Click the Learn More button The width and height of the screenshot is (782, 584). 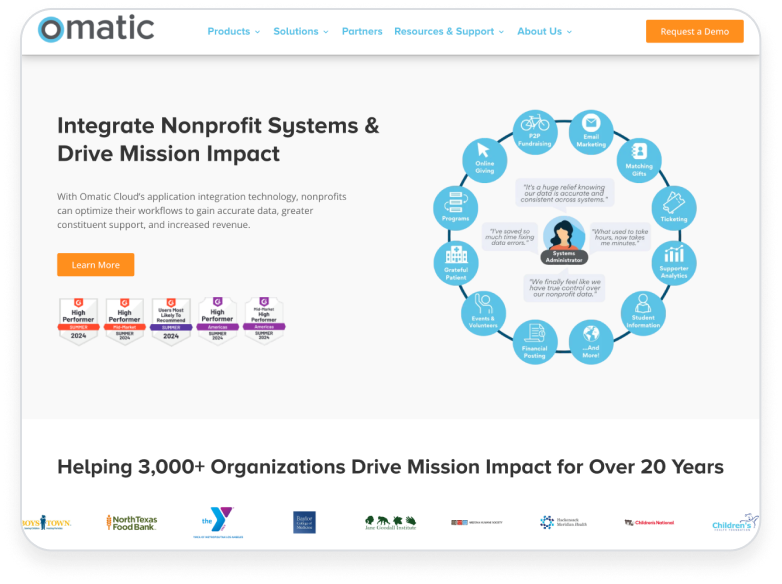96,265
